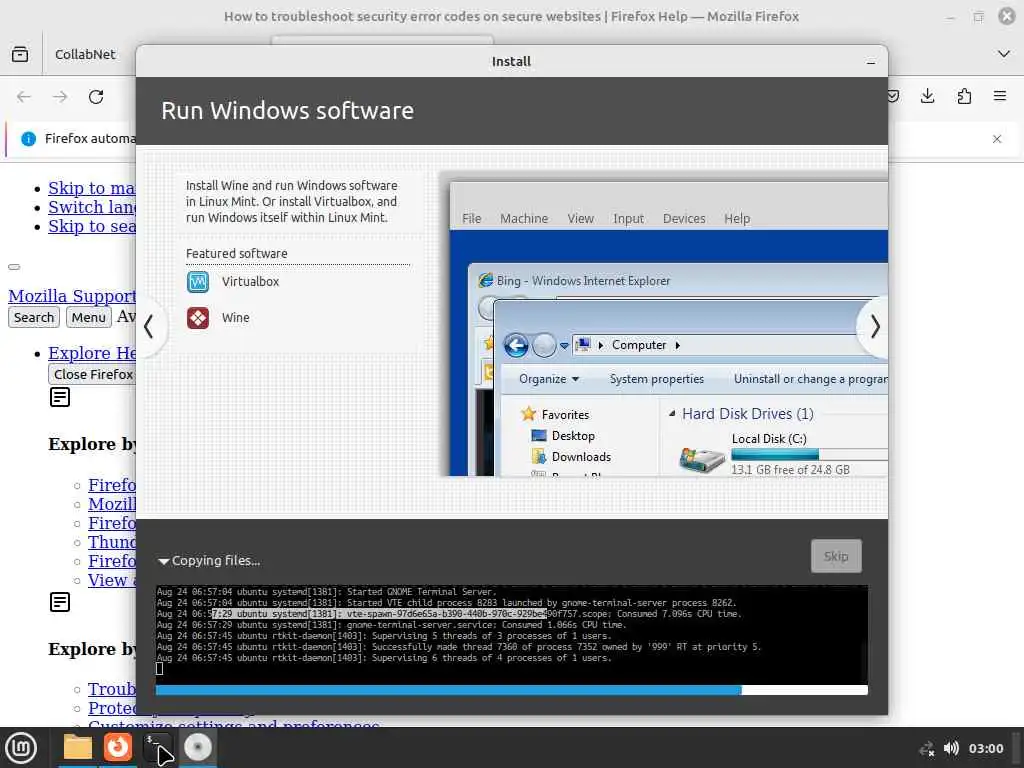The image size is (1024, 768).
Task: Follow the Switch language link in Firefox
Action: [x=91, y=207]
